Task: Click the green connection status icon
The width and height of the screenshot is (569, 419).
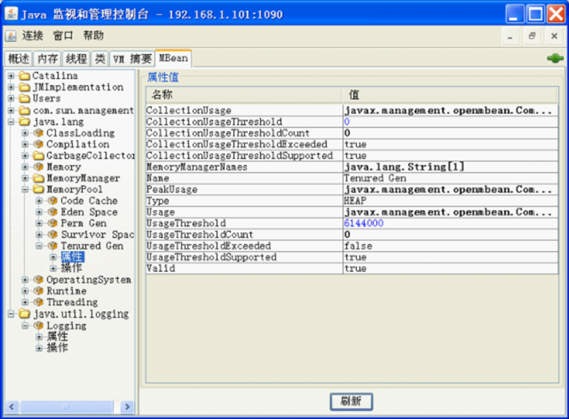Action: (555, 58)
